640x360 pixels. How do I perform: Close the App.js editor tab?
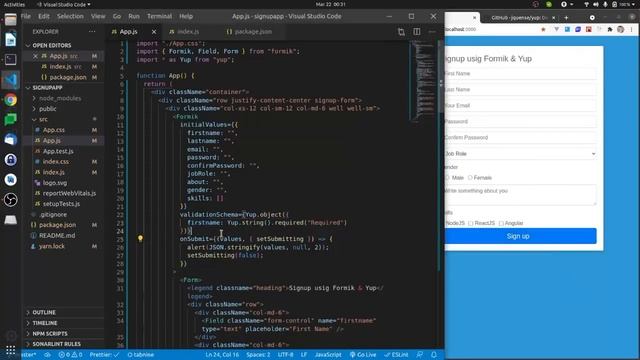154,31
